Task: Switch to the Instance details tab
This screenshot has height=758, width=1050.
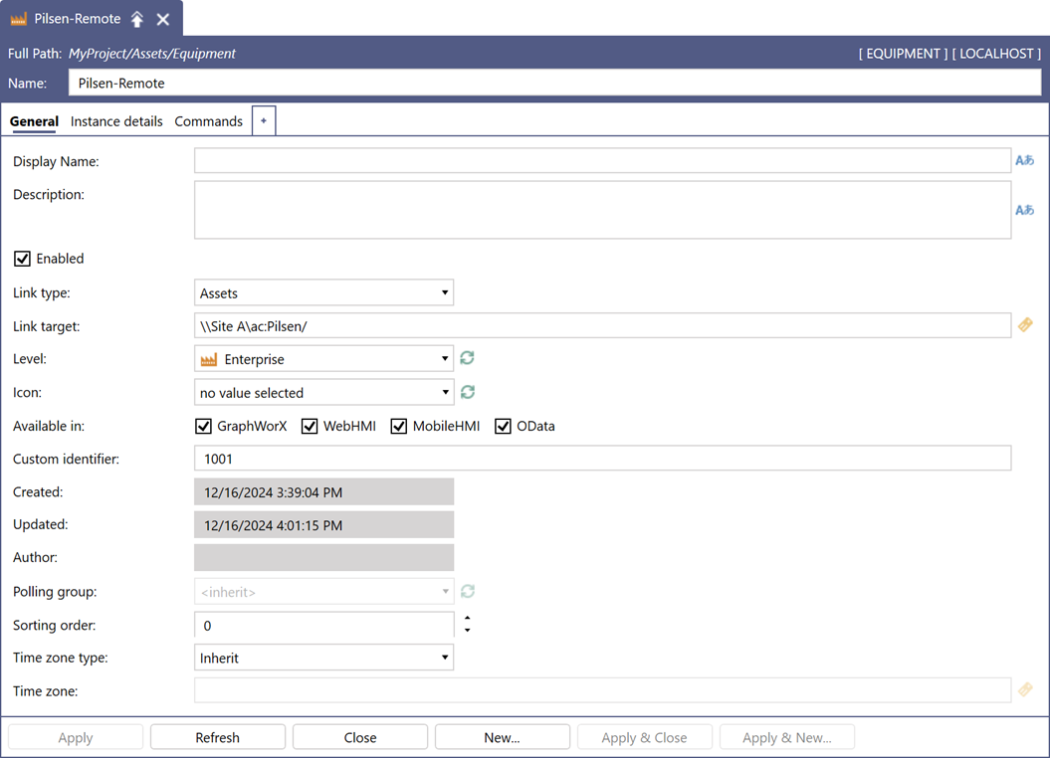Action: (x=117, y=121)
